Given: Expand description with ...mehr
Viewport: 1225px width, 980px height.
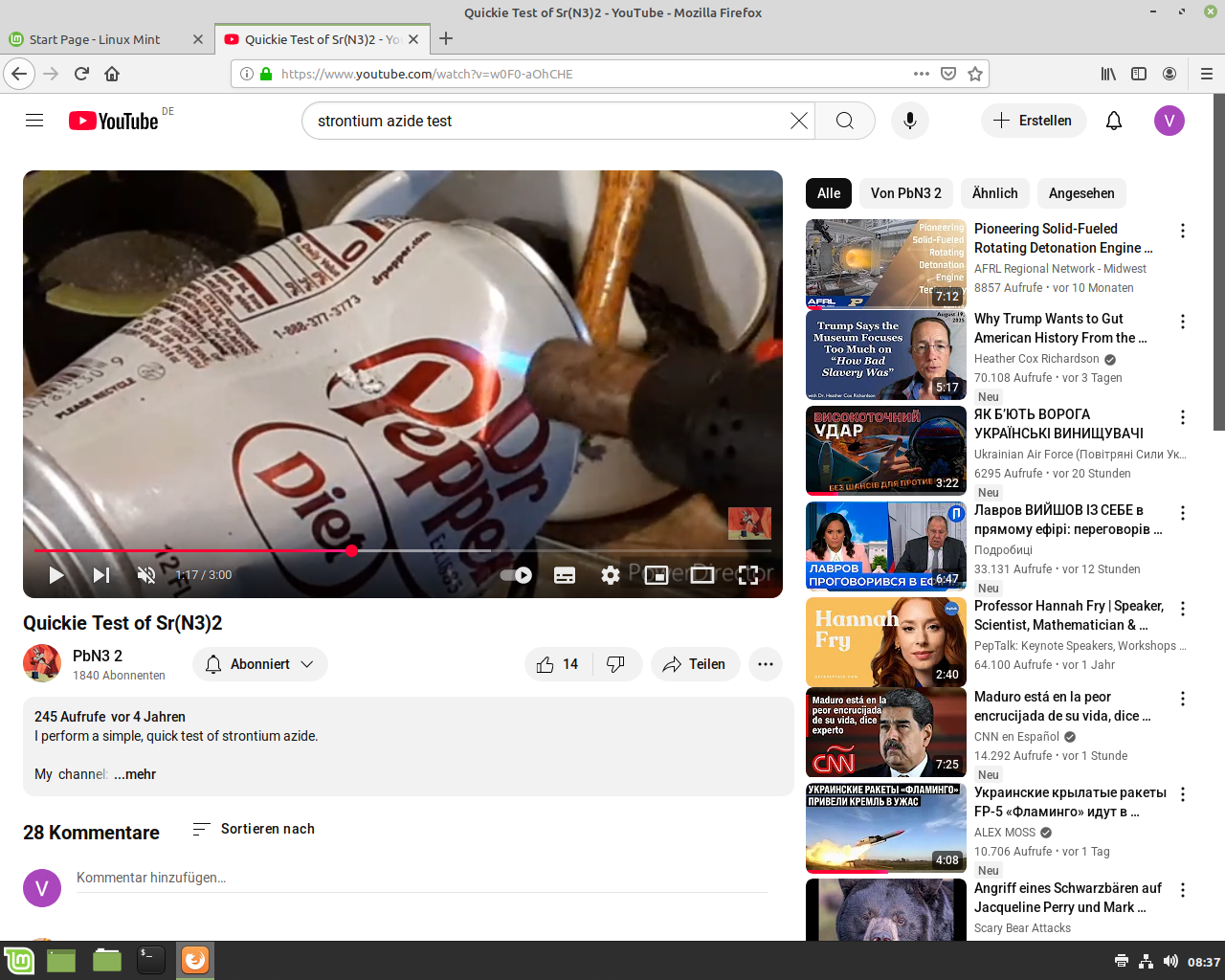Looking at the screenshot, I should (x=135, y=774).
